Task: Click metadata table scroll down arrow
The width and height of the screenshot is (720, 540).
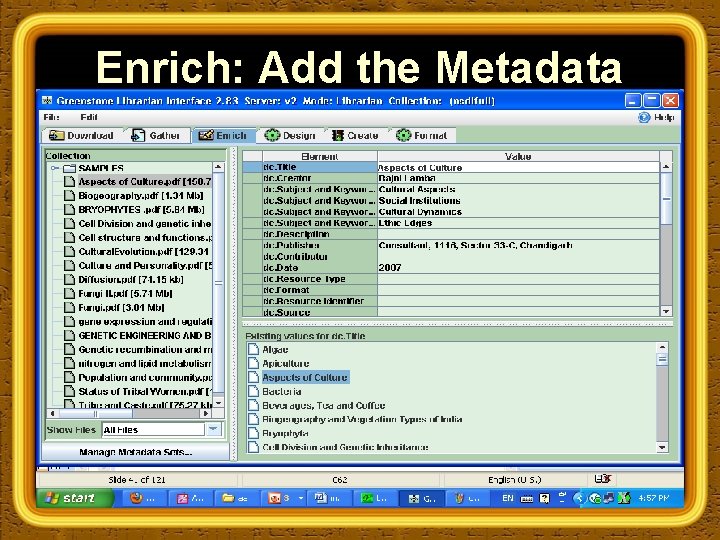Action: click(666, 311)
